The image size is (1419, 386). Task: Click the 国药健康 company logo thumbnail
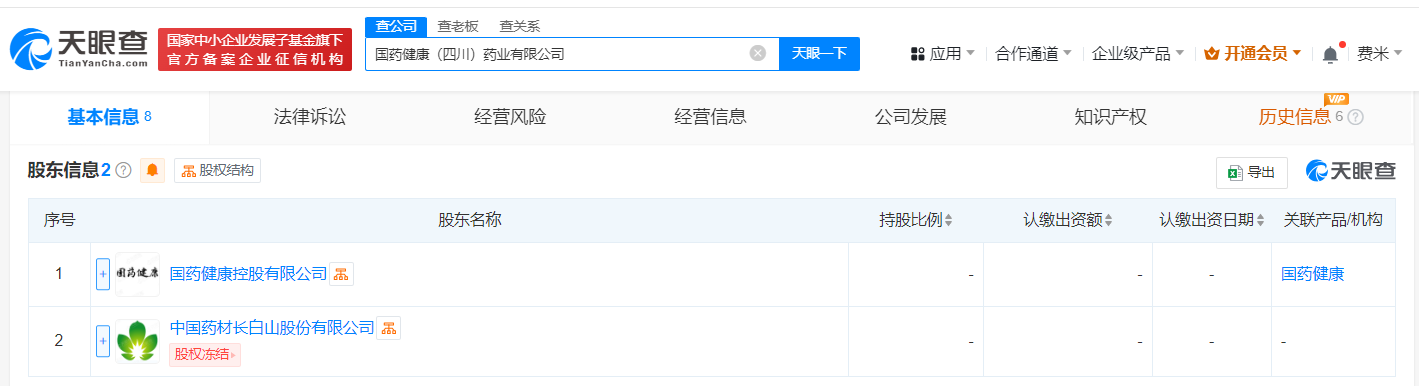137,274
